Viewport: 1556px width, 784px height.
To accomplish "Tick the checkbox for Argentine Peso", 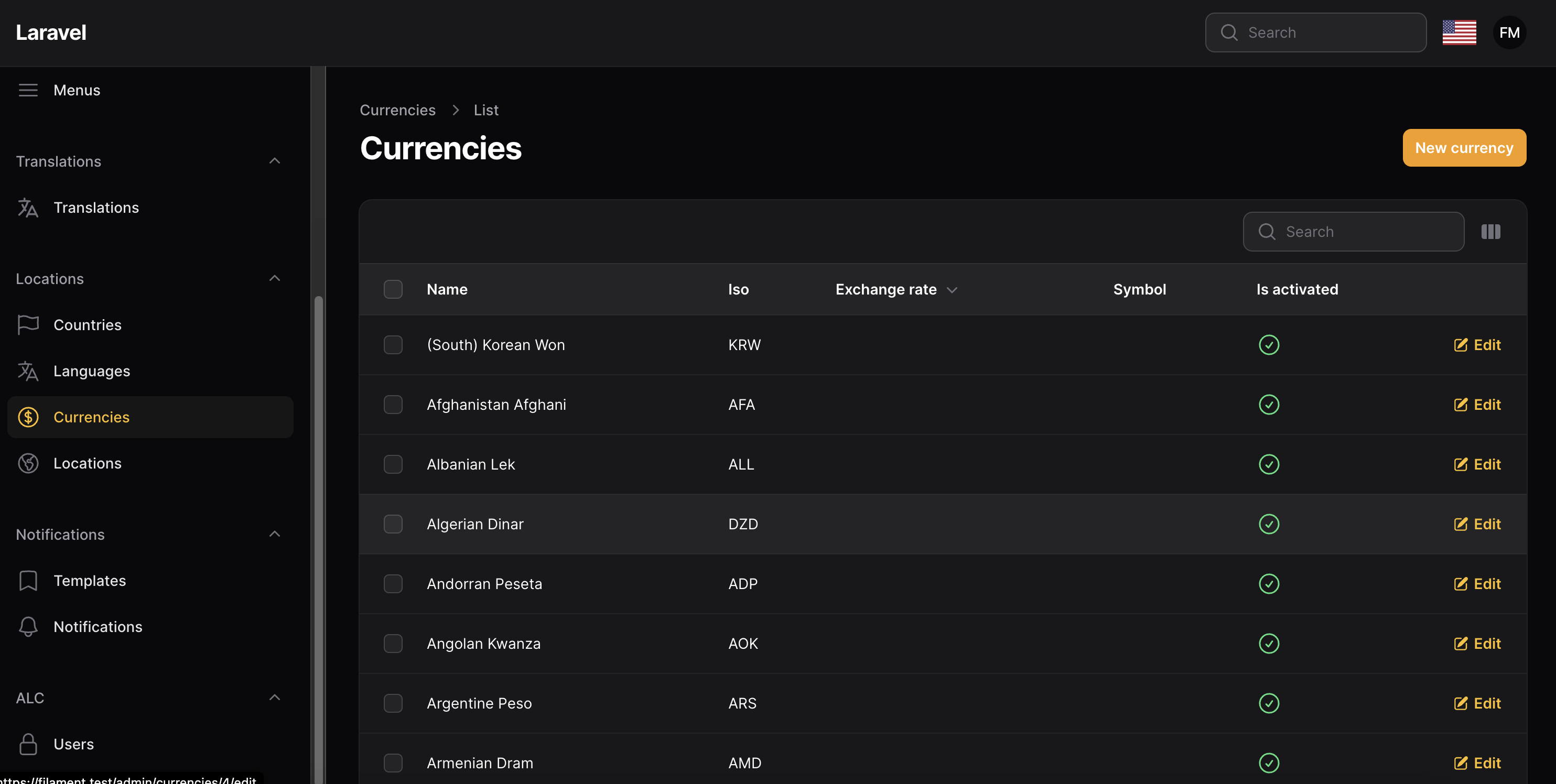I will (393, 703).
